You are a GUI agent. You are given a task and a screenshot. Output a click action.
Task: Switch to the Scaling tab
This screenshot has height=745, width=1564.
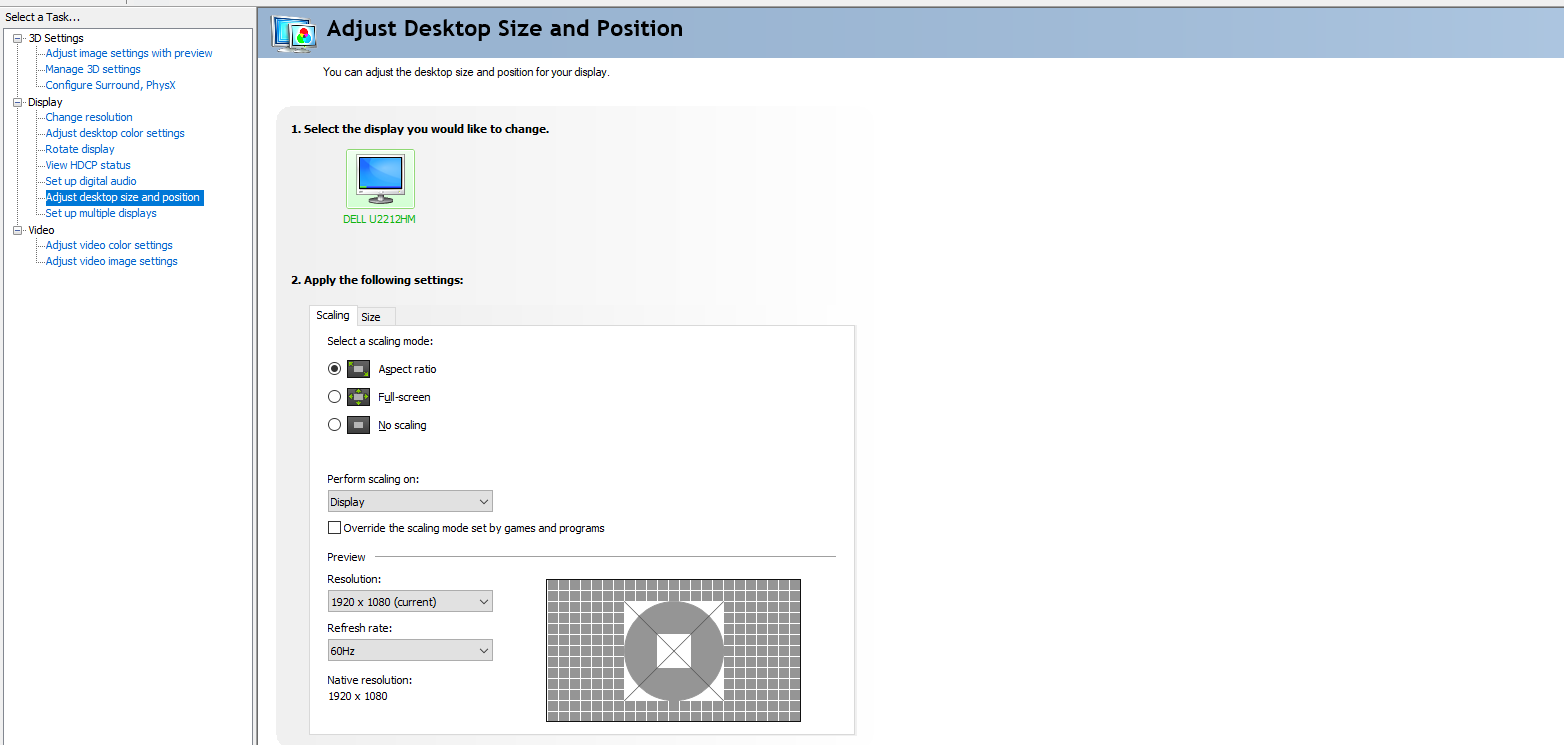[333, 316]
